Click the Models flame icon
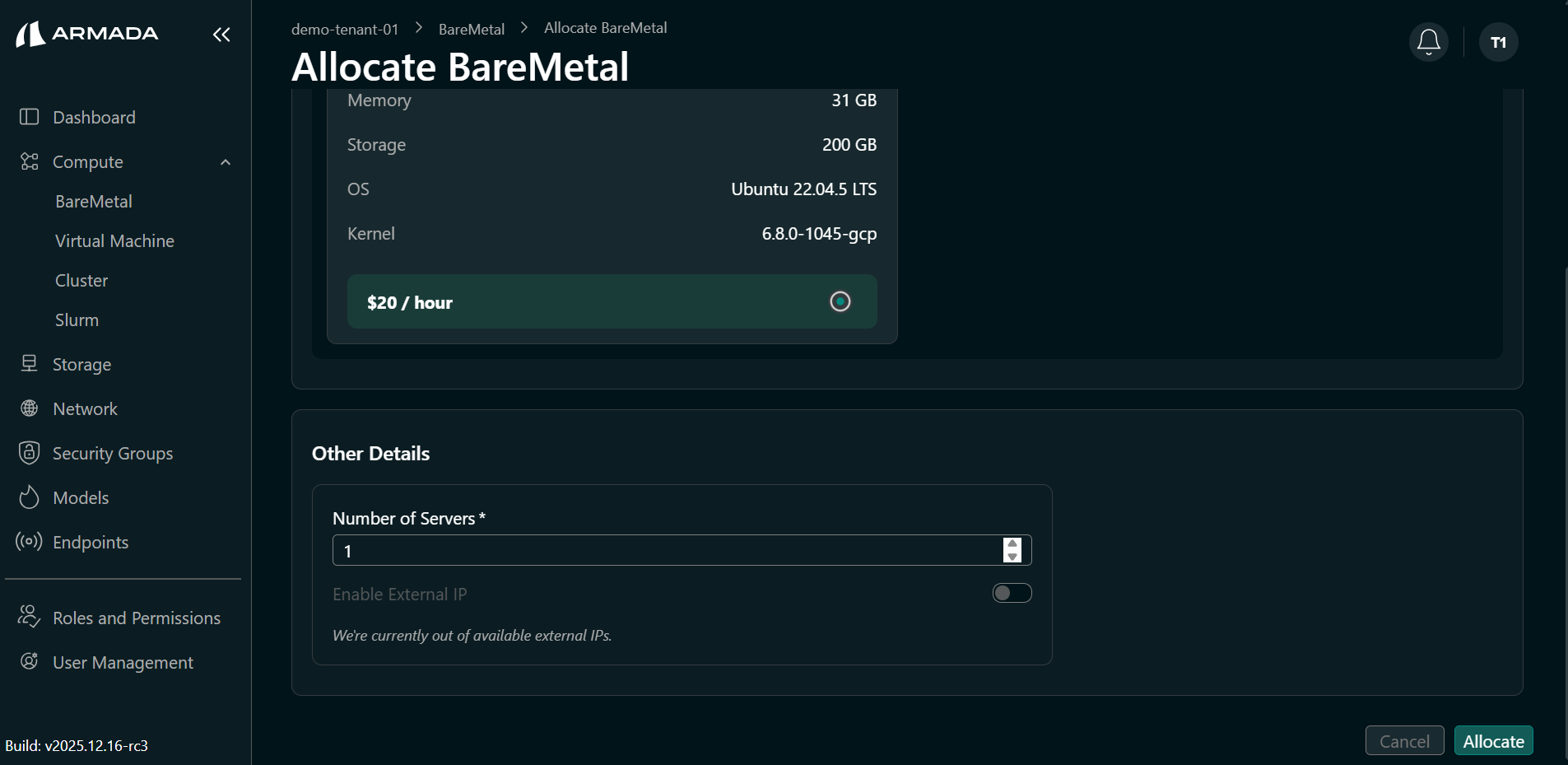The image size is (1568, 765). (29, 497)
